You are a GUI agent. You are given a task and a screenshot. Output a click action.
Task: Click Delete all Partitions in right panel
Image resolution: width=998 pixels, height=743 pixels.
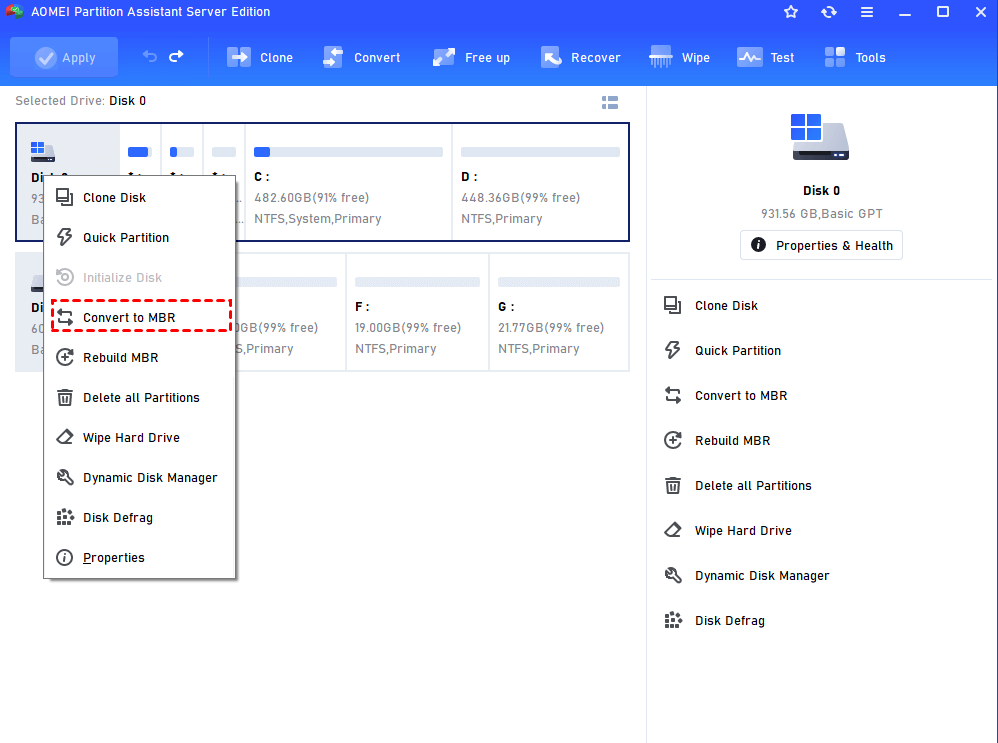click(738, 486)
